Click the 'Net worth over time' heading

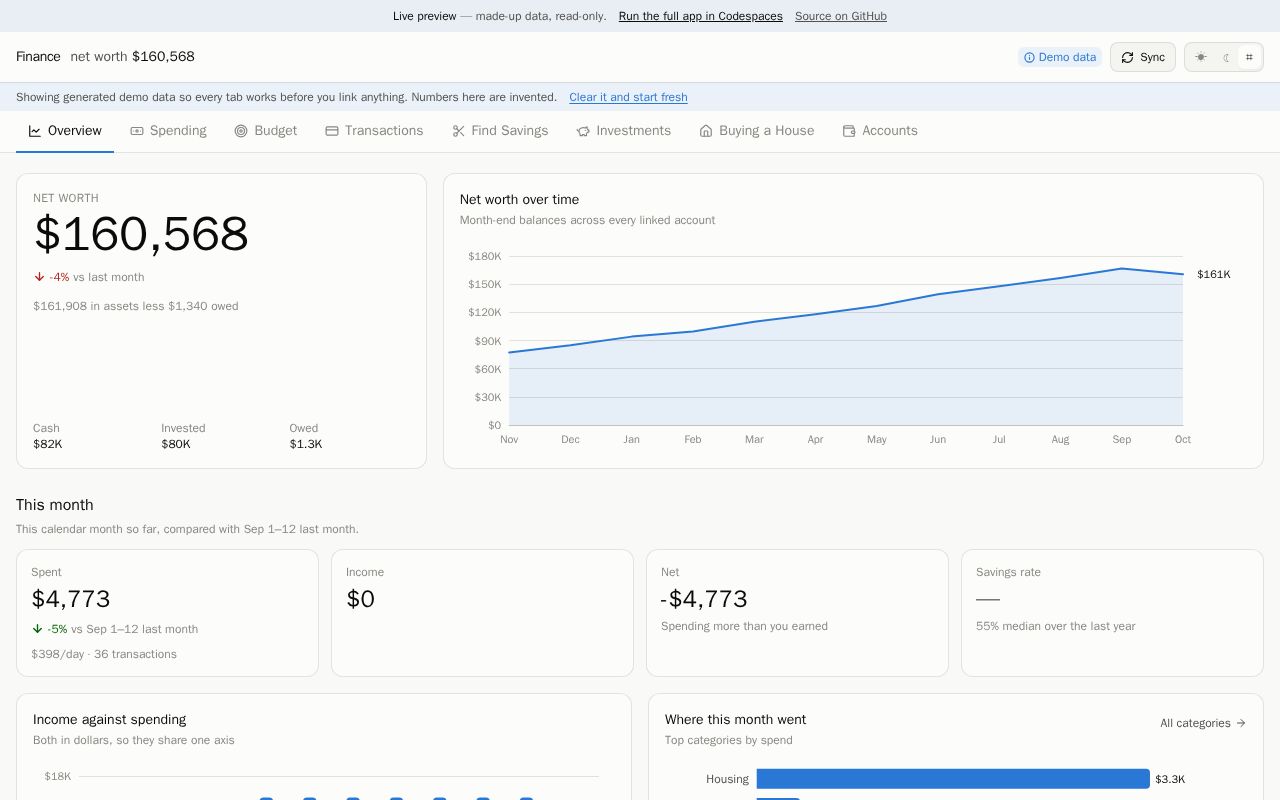[519, 200]
